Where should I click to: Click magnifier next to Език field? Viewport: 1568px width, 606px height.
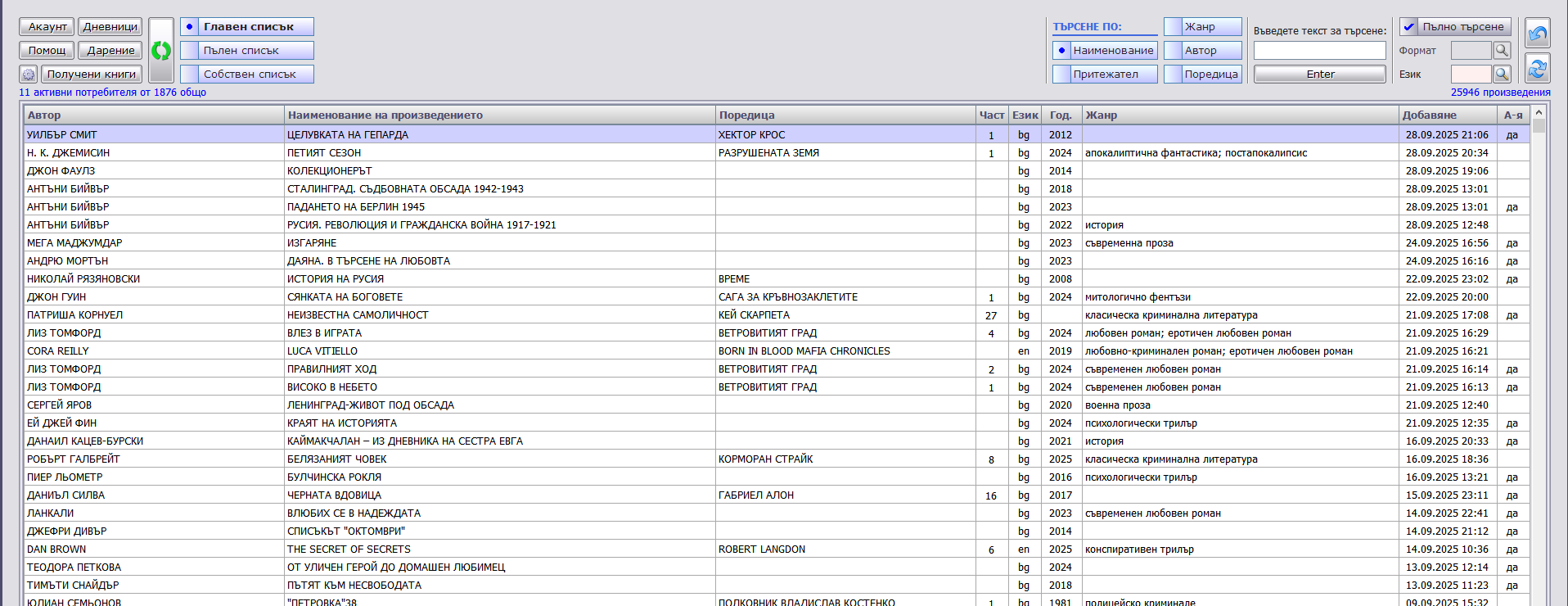(x=1502, y=75)
